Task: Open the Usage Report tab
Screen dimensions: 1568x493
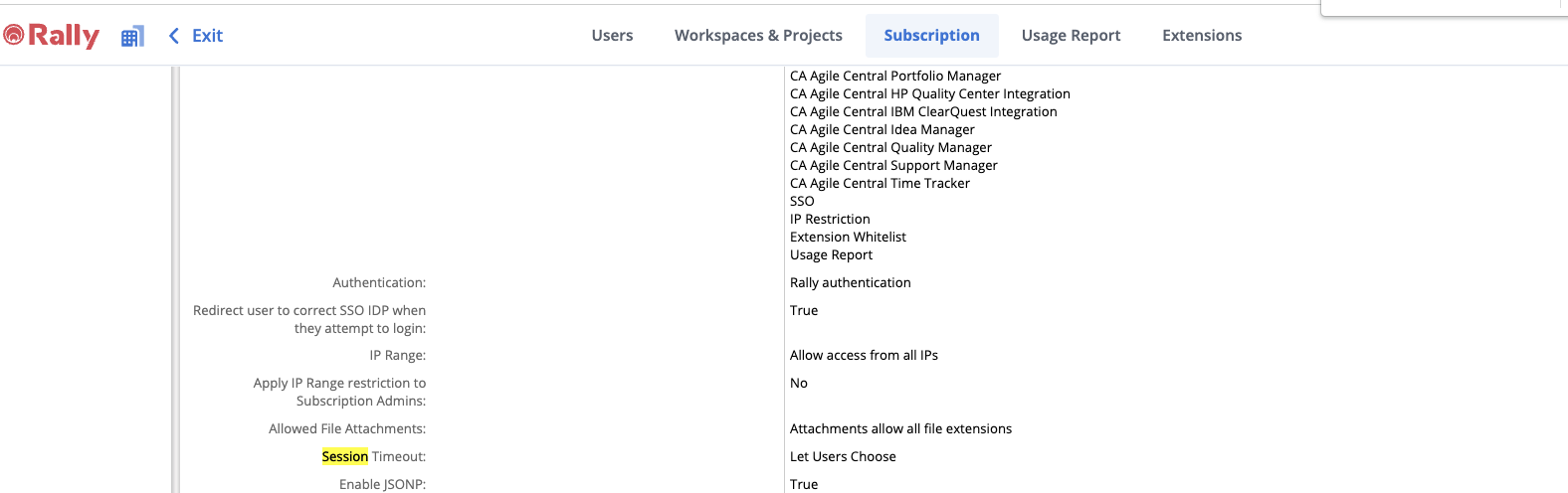Action: pyautogui.click(x=1071, y=36)
